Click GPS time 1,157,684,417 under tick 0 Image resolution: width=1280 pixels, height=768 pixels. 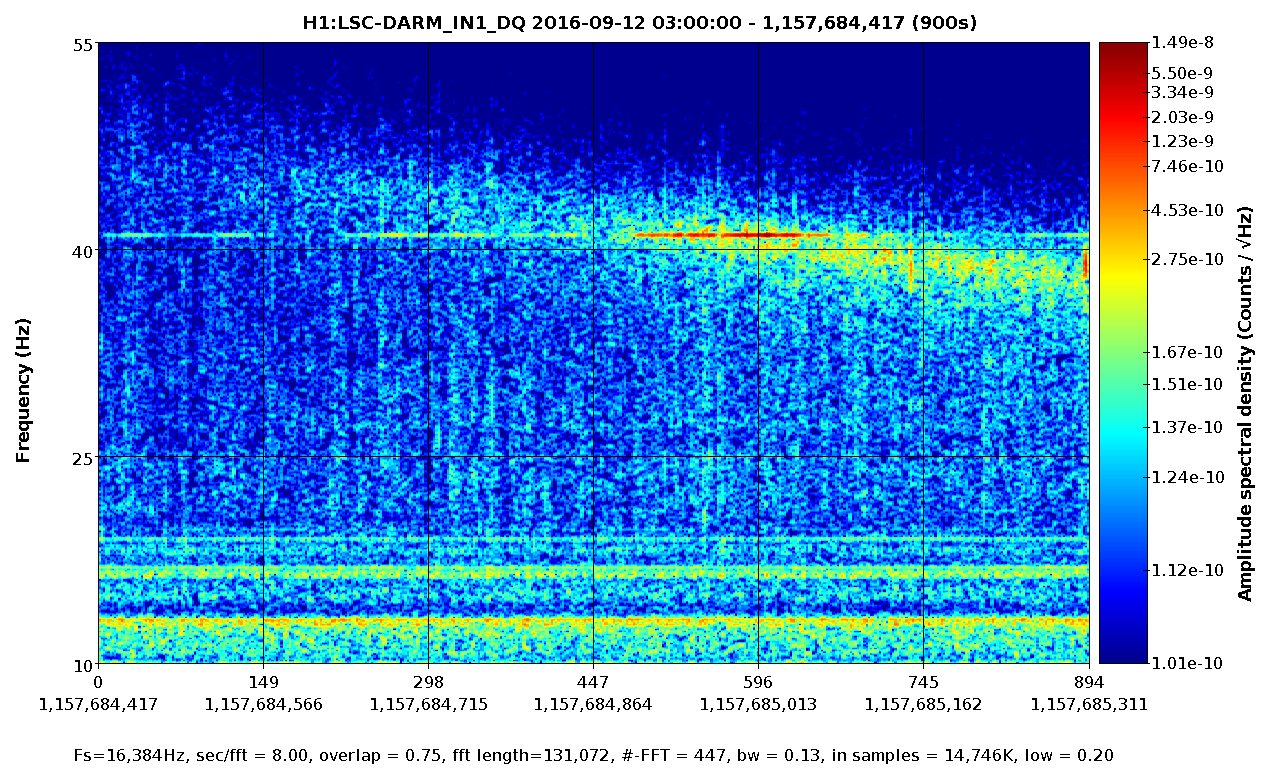pyautogui.click(x=98, y=704)
